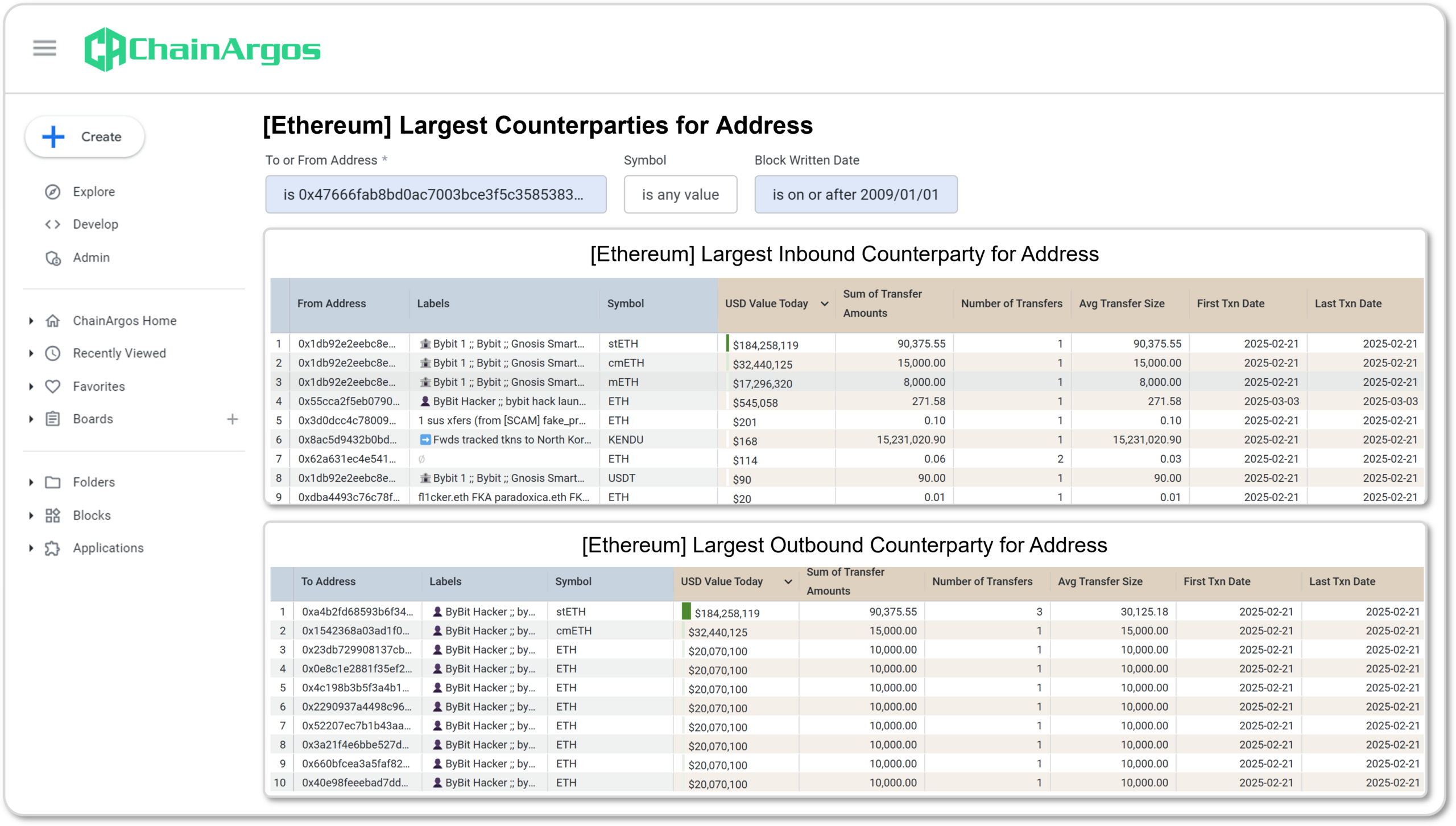This screenshot has height=826, width=1456.
Task: Expand the Folders tree arrow
Action: [31, 482]
